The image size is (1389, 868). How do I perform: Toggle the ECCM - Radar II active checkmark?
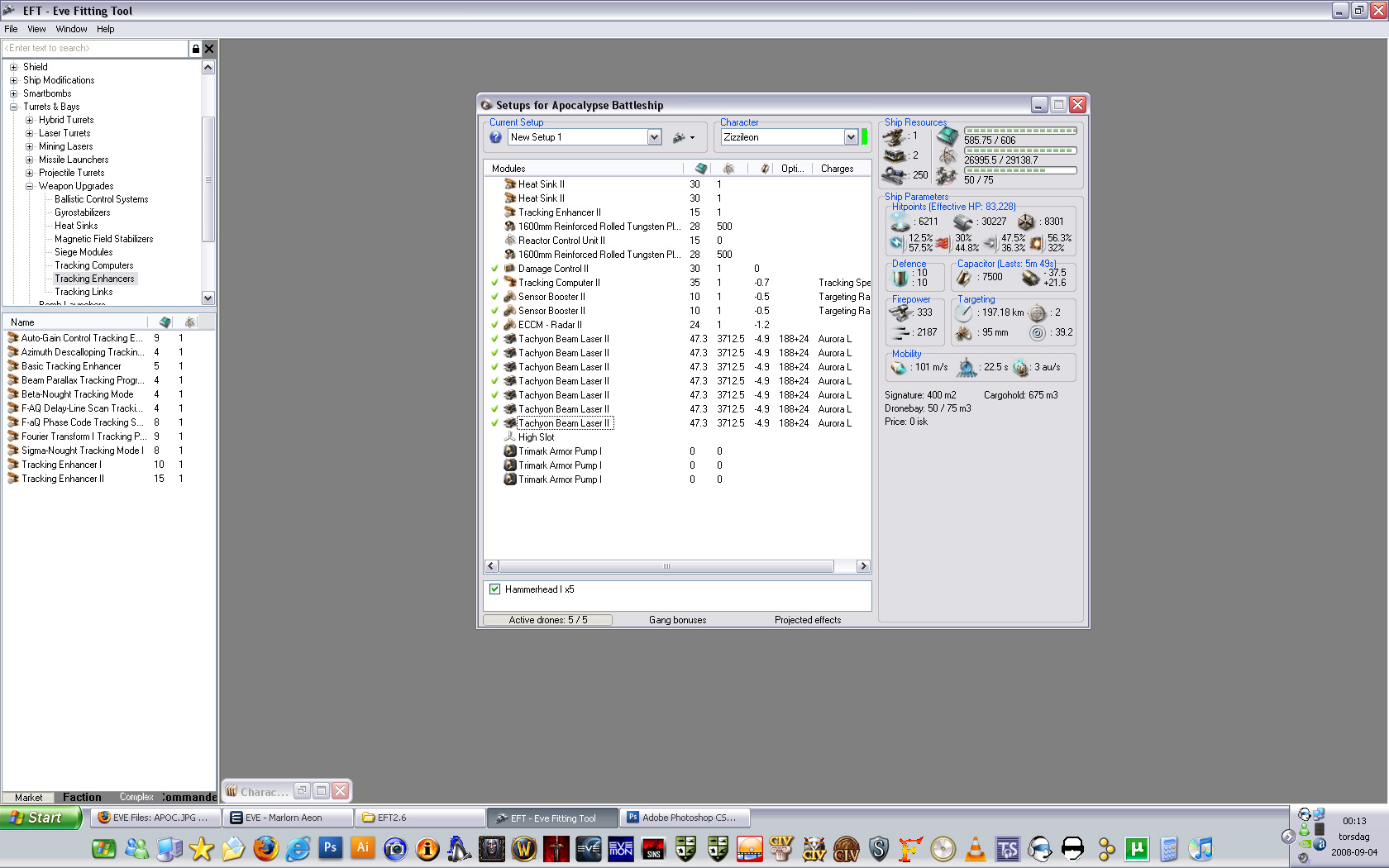click(x=494, y=325)
